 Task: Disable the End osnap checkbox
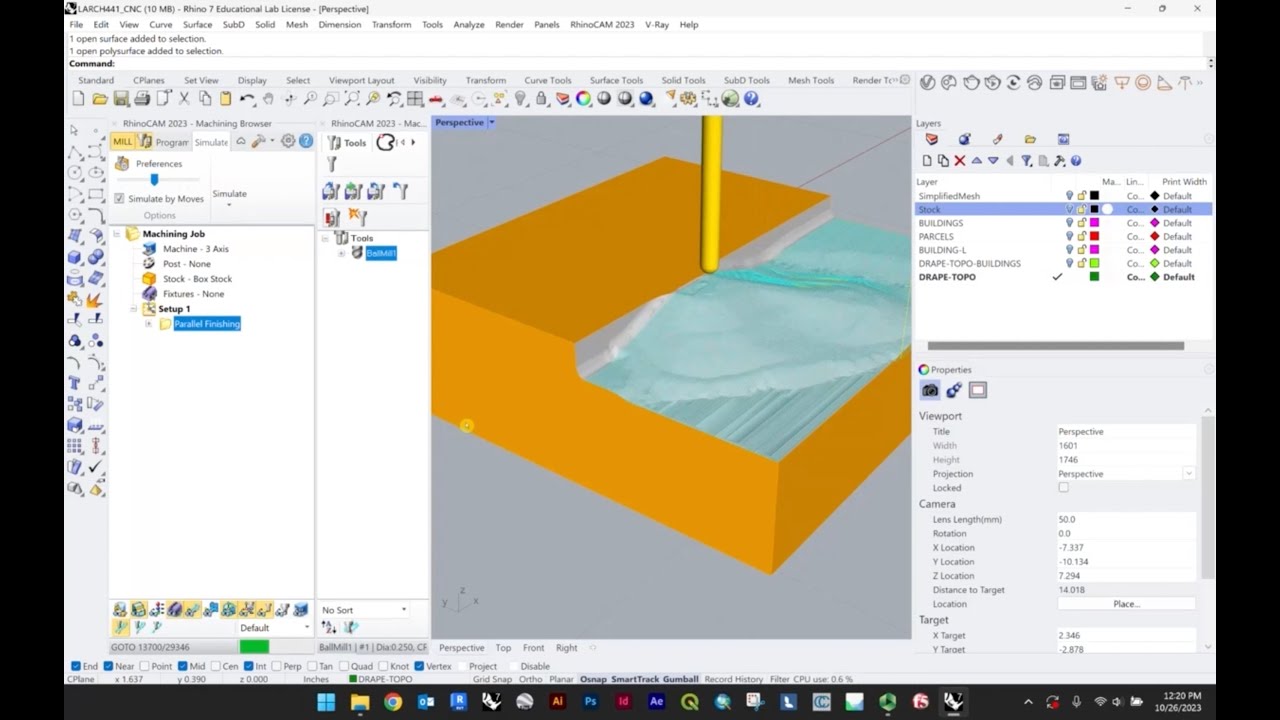click(76, 666)
